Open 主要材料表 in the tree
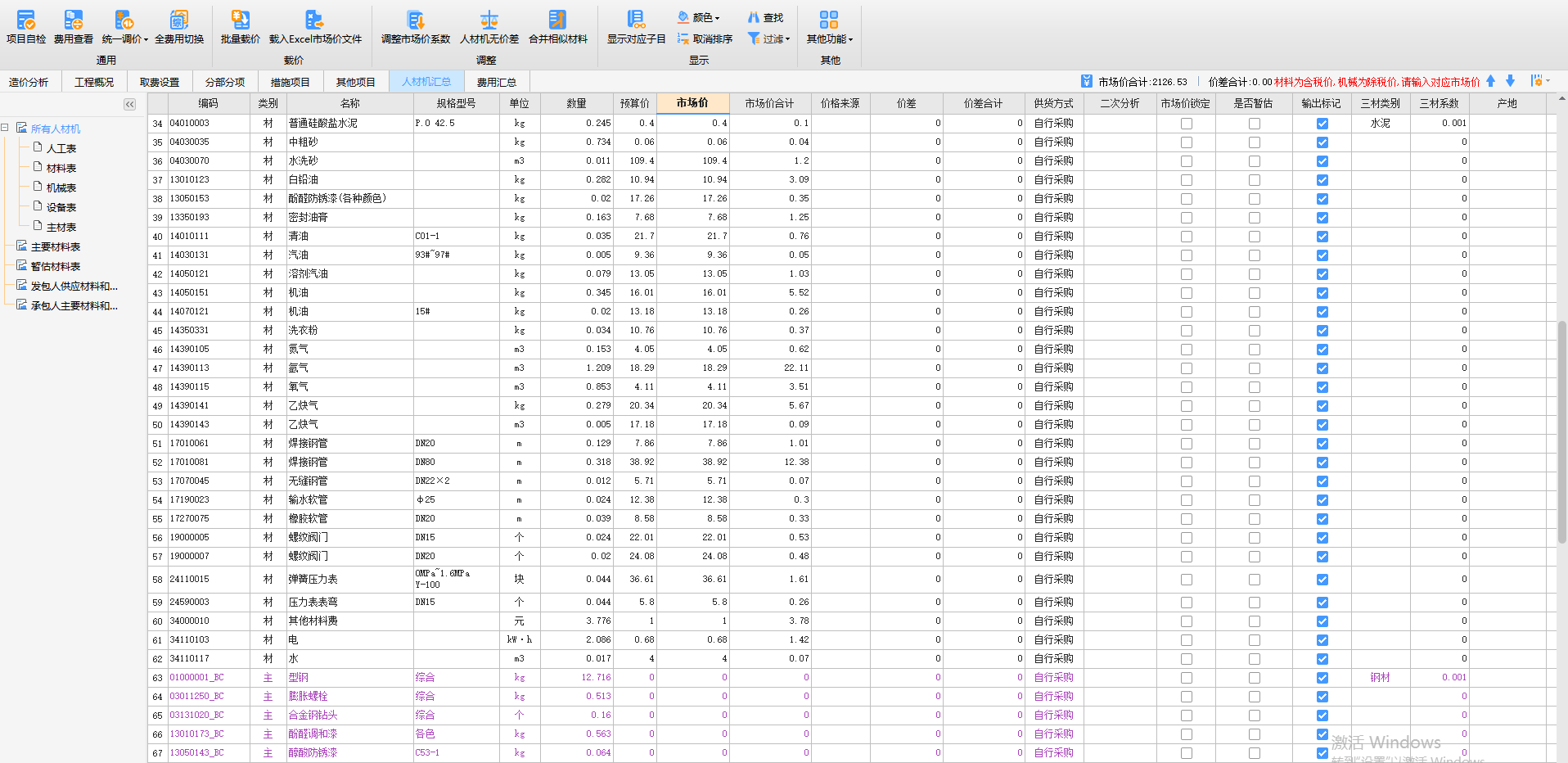Screen dimensions: 1568x763 [x=56, y=246]
